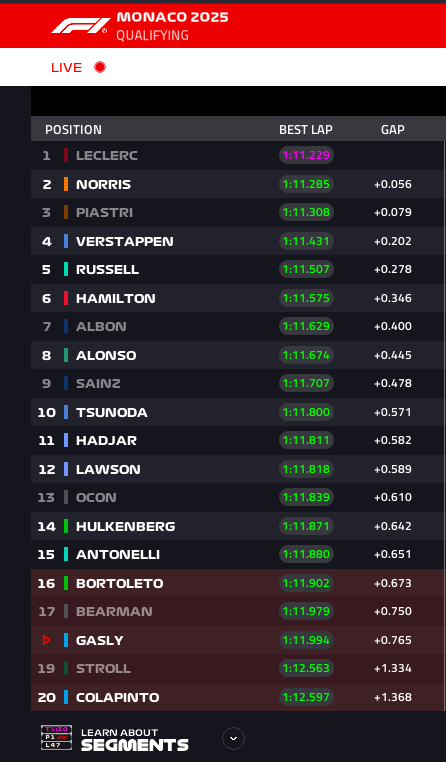Click the red arrow marker beside Gasly
This screenshot has height=762, width=446.
click(47, 640)
